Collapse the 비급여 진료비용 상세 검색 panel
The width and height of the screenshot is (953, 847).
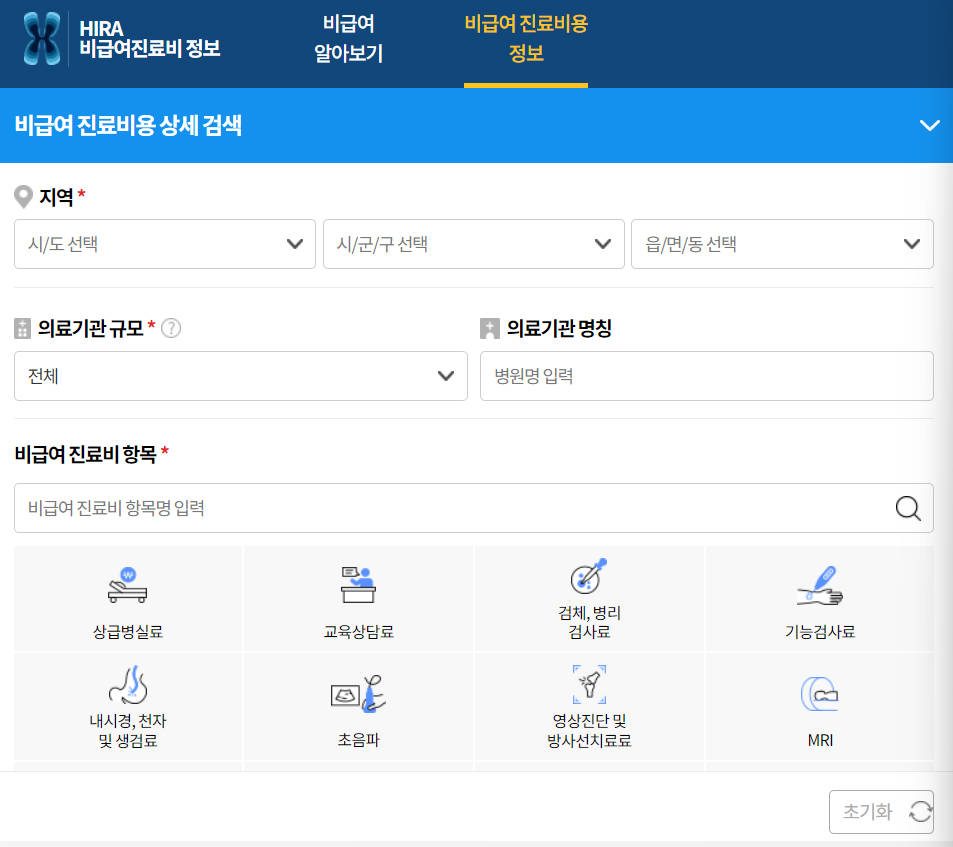pos(929,125)
